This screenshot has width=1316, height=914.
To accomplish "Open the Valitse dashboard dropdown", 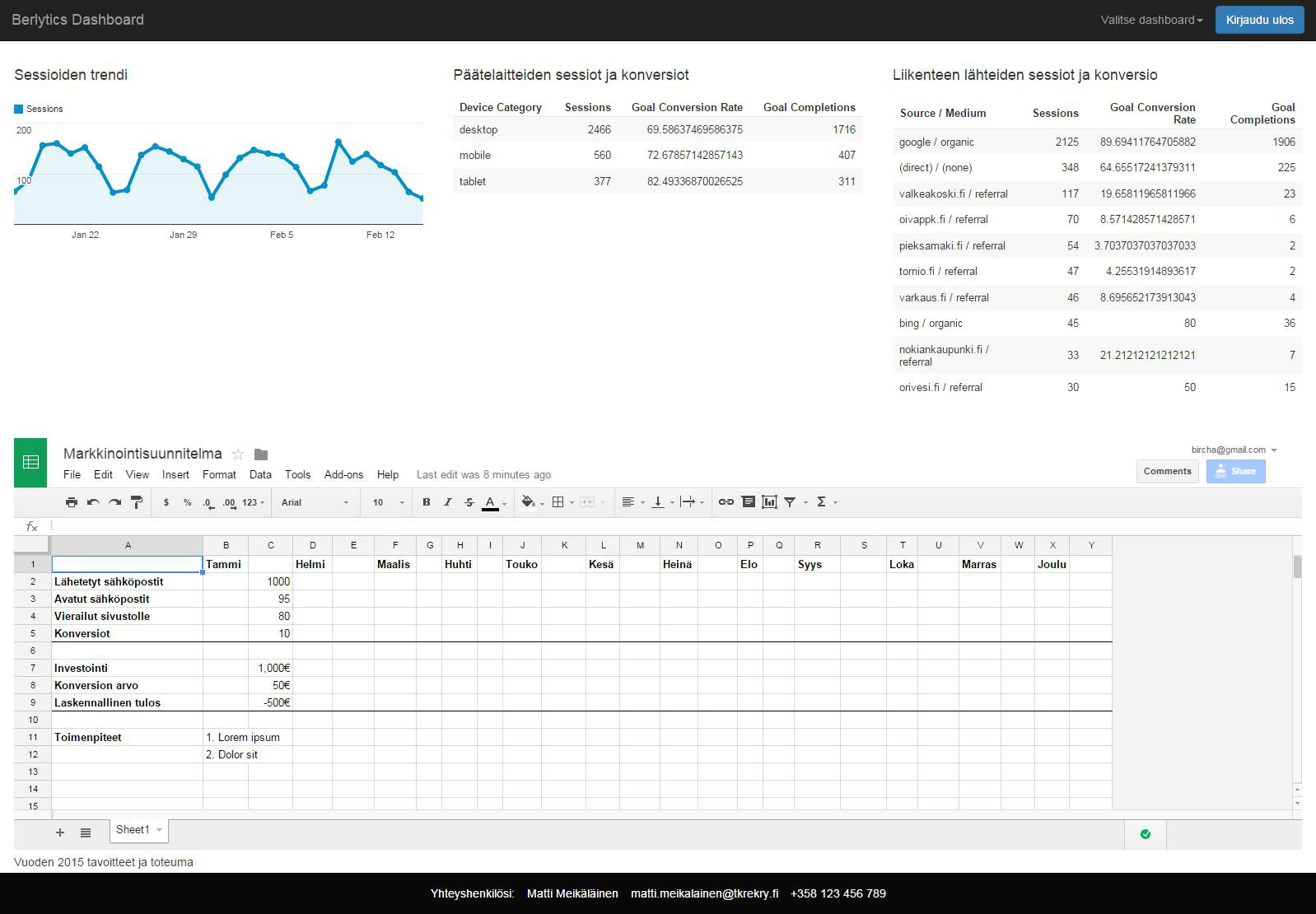I will tap(1151, 20).
